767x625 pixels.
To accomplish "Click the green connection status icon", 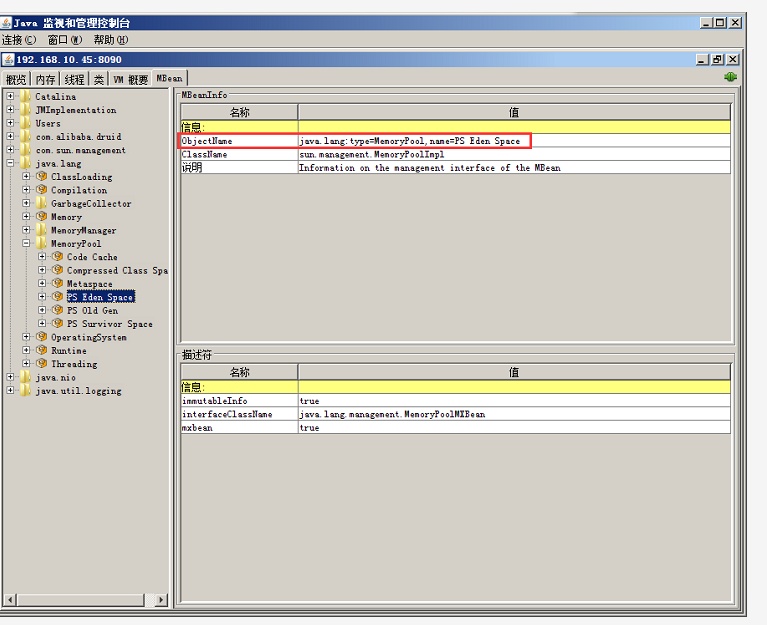I will coord(730,77).
